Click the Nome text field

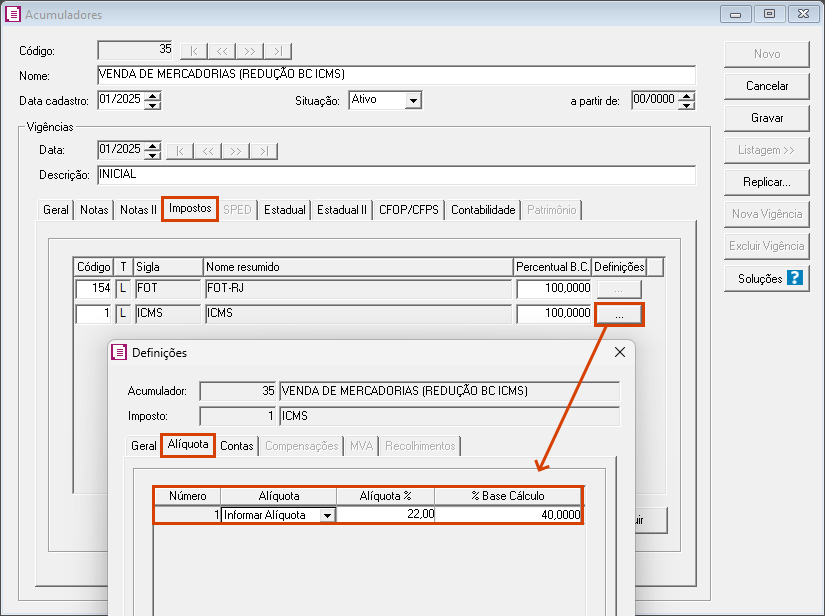coord(395,75)
